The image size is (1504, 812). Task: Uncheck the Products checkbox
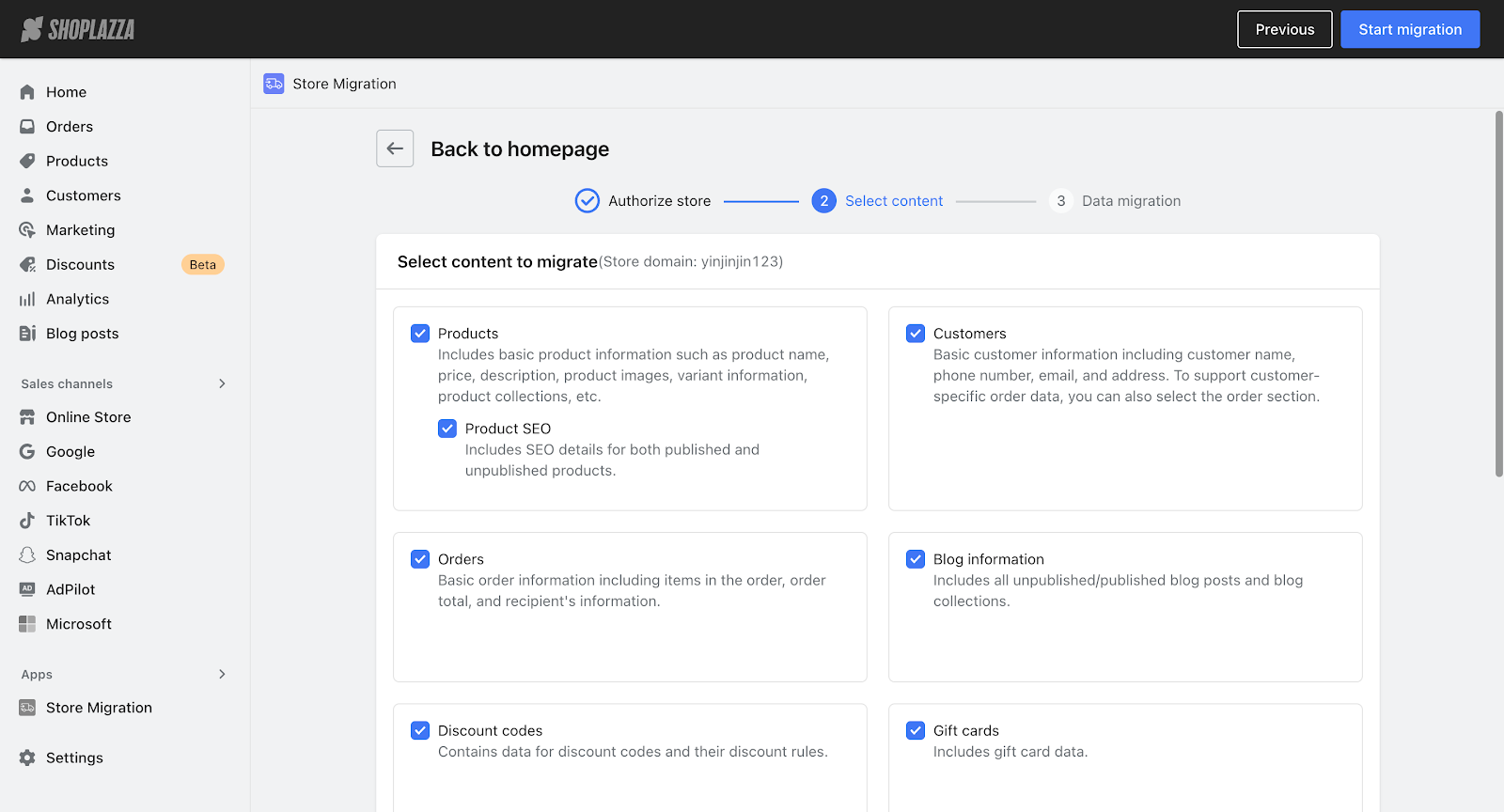[x=420, y=334]
